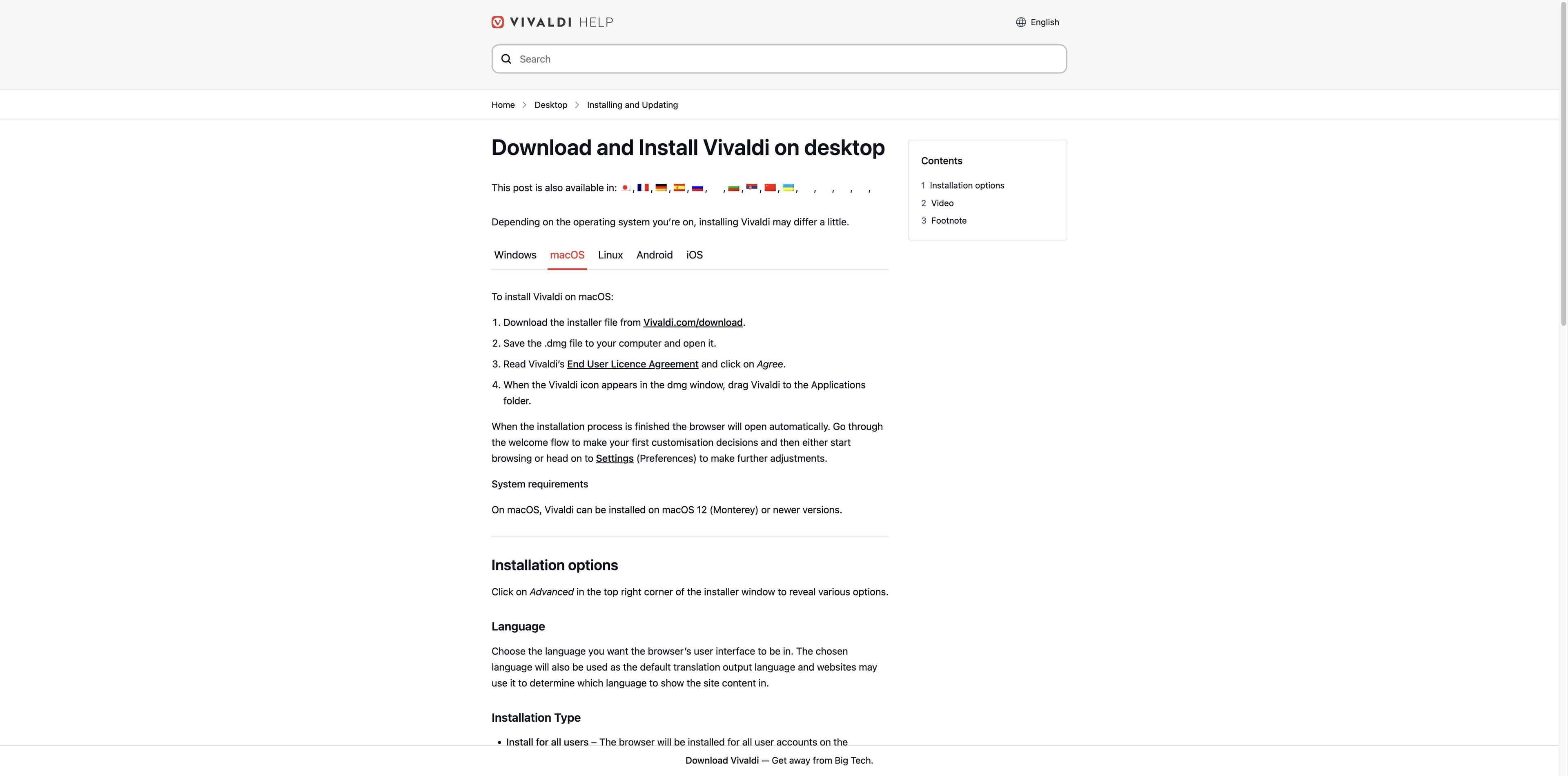The image size is (1568, 776).
Task: Switch to the Bulgarian flag translation
Action: coord(733,187)
